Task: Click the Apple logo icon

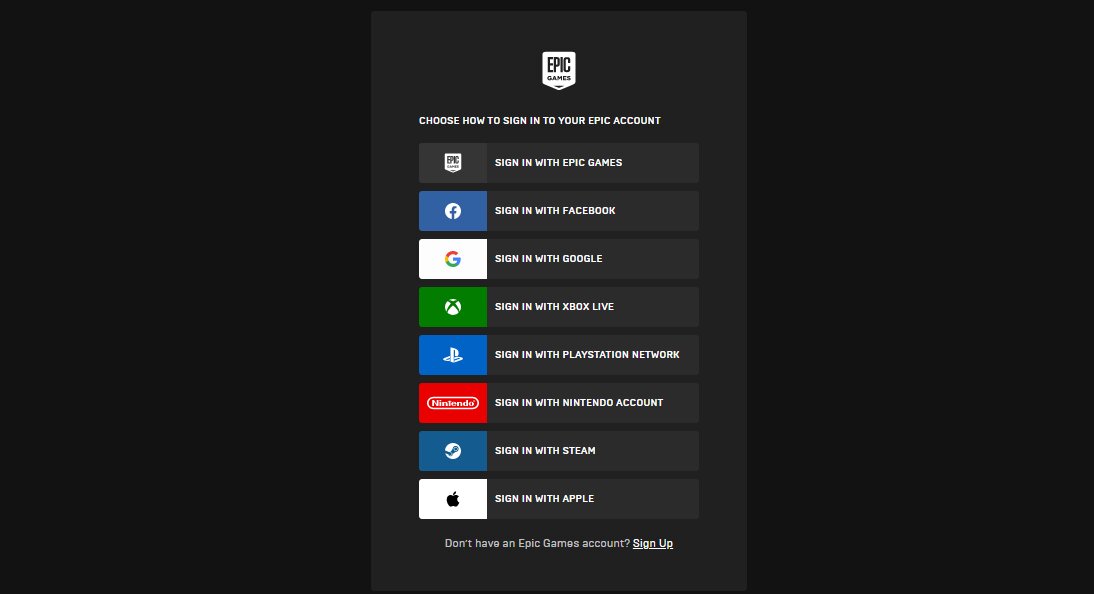Action: pyautogui.click(x=452, y=498)
